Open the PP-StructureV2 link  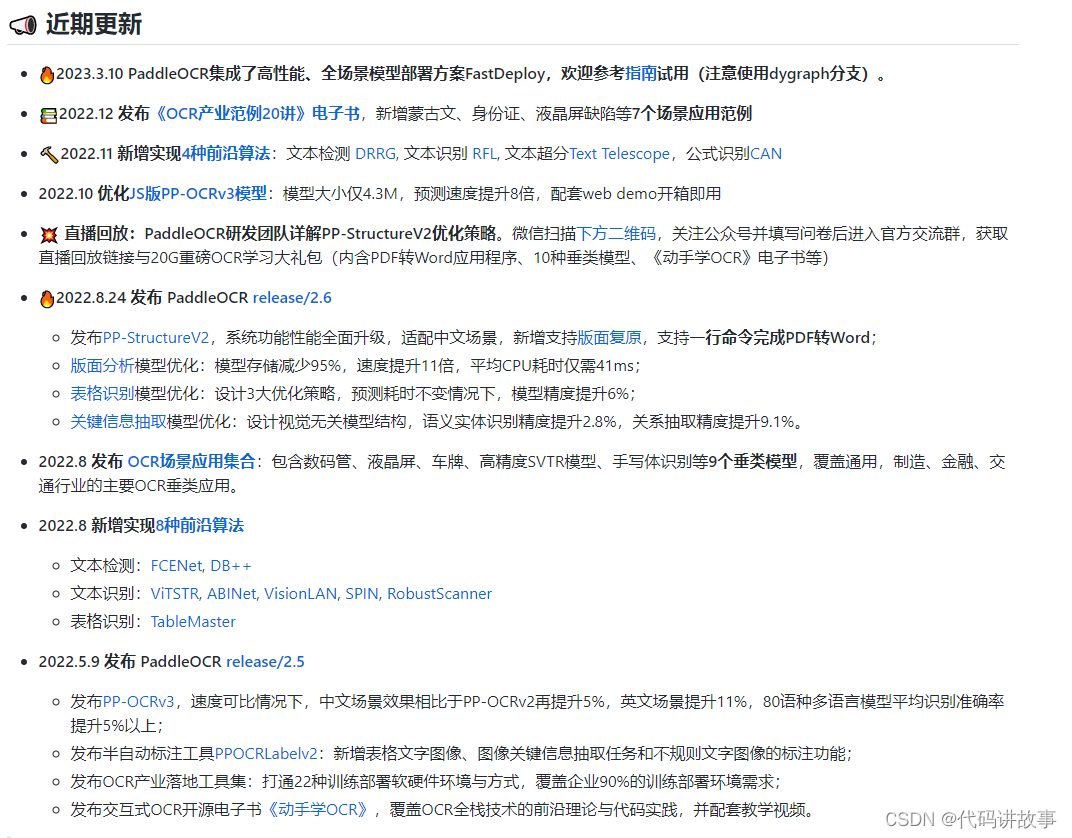[x=155, y=338]
